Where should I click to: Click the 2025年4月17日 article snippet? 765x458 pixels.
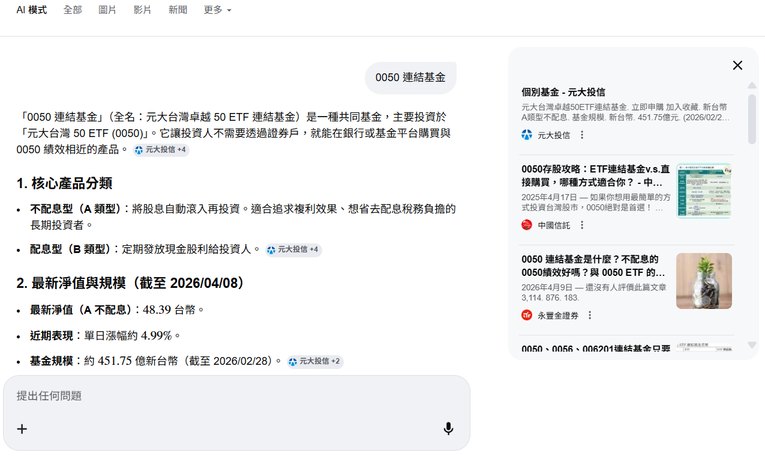596,202
